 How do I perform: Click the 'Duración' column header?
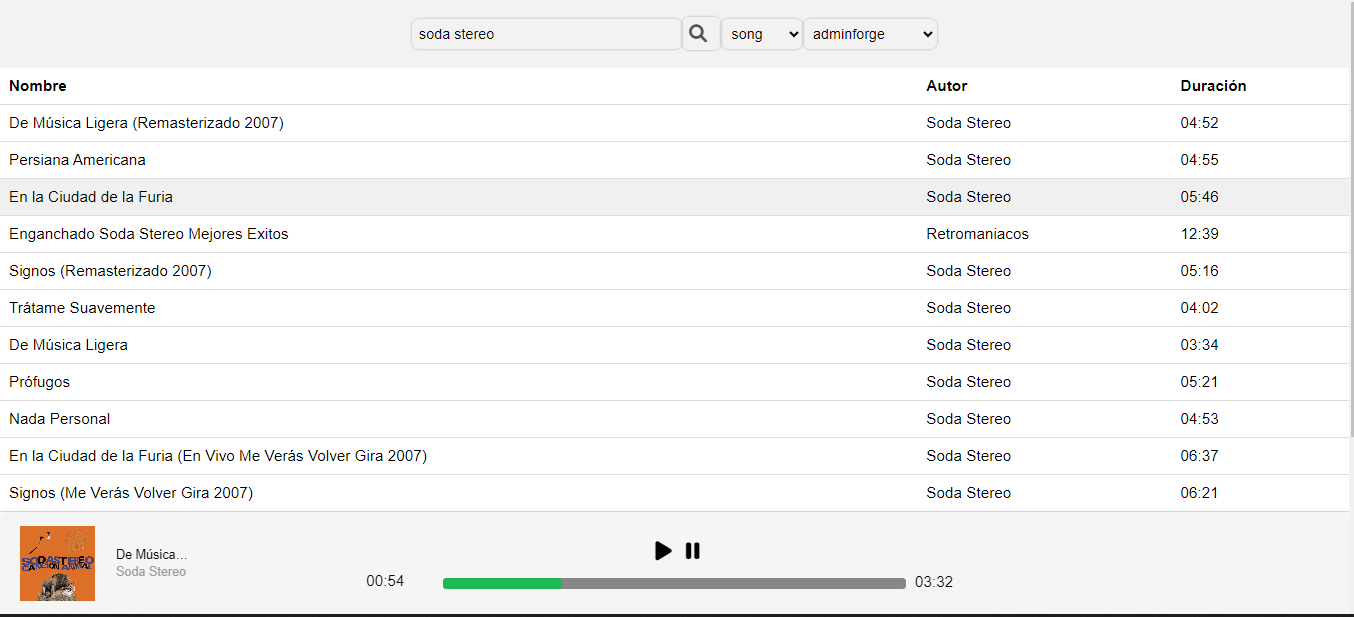pos(1213,86)
